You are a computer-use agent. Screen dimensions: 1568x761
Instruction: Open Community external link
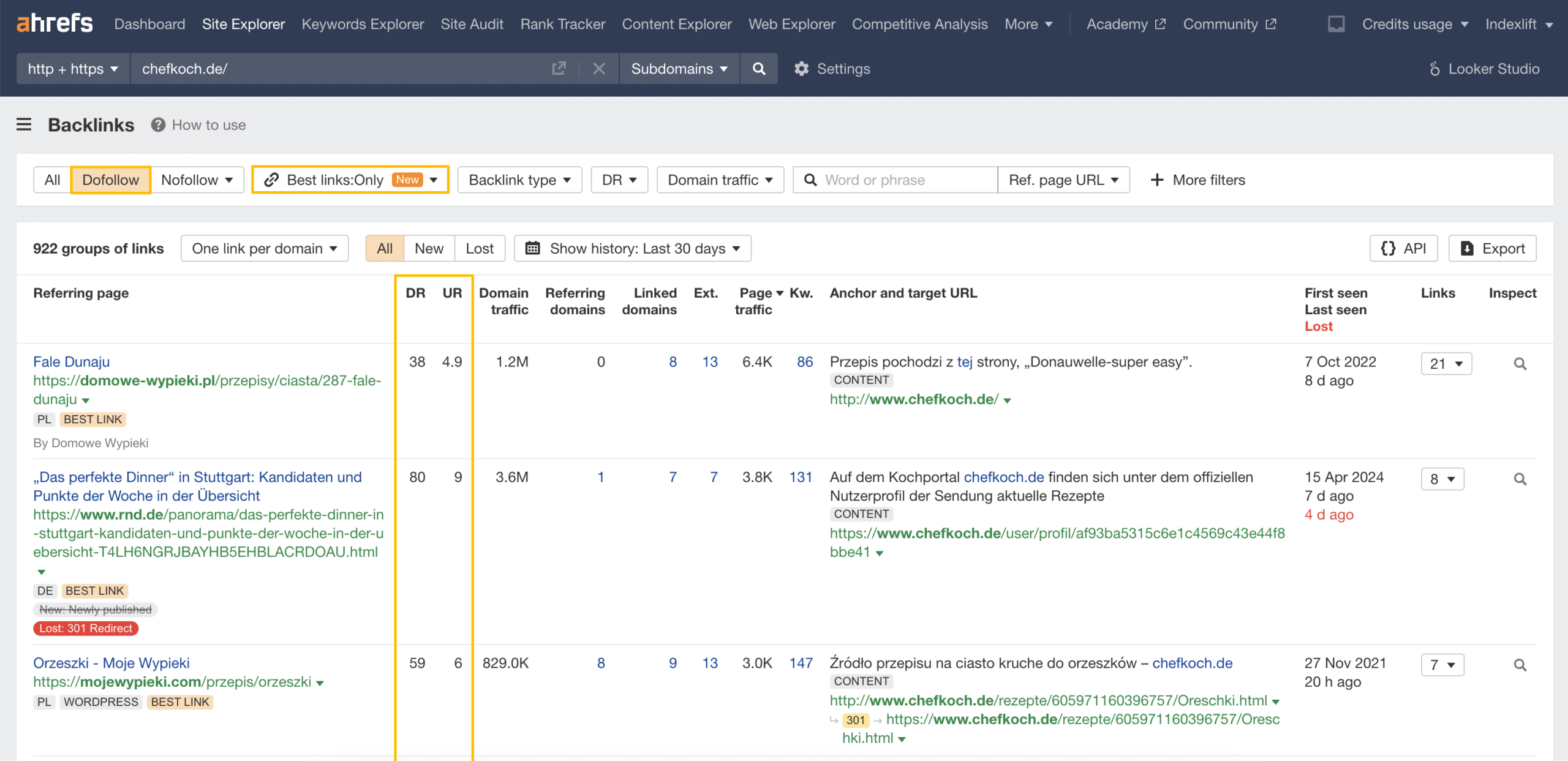tap(1229, 24)
